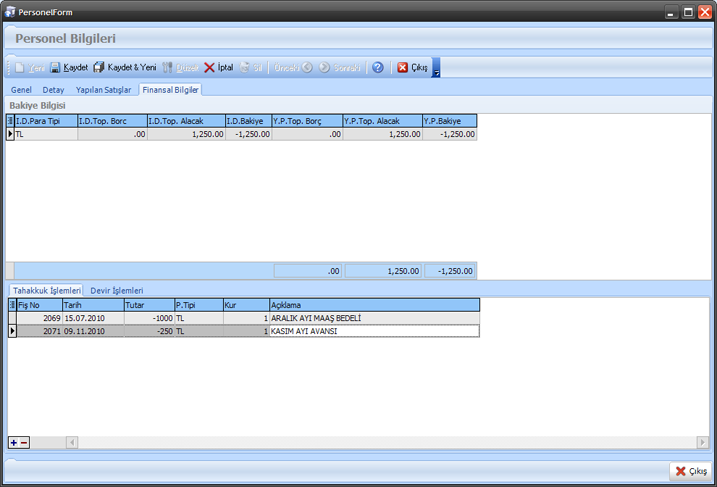Add a row with the plus icon

[x=14, y=442]
